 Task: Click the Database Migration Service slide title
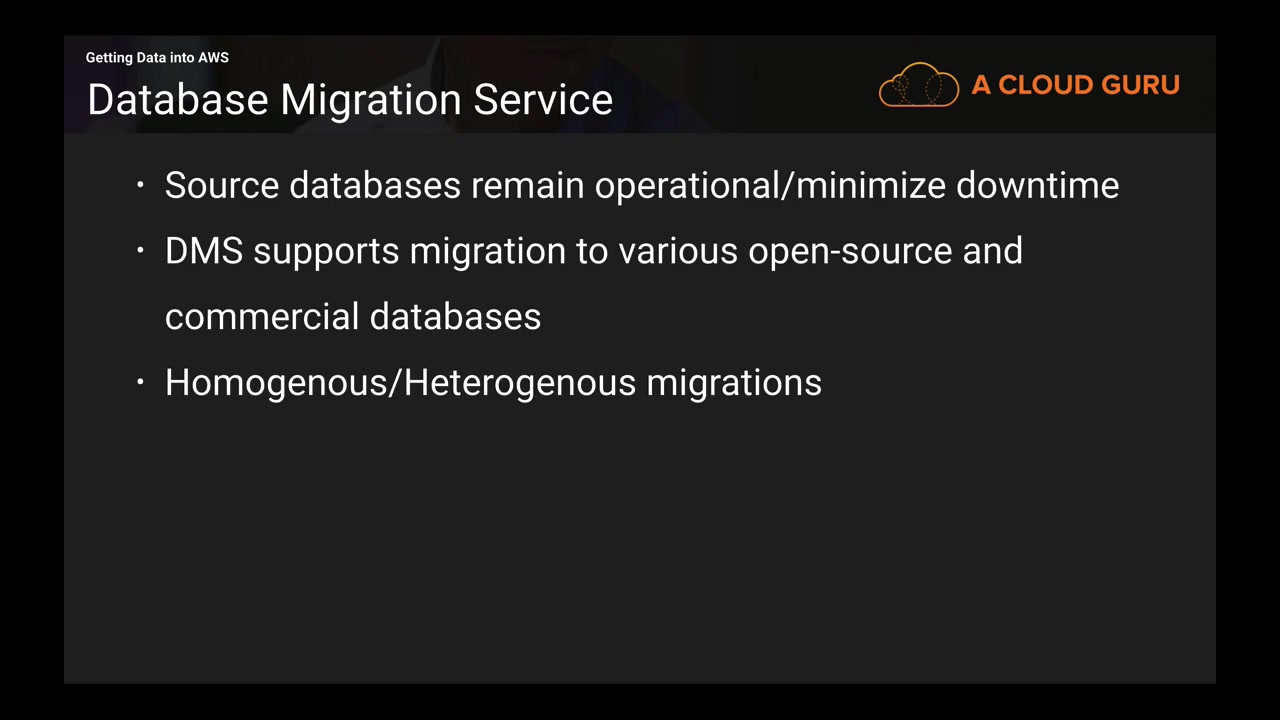pyautogui.click(x=350, y=100)
